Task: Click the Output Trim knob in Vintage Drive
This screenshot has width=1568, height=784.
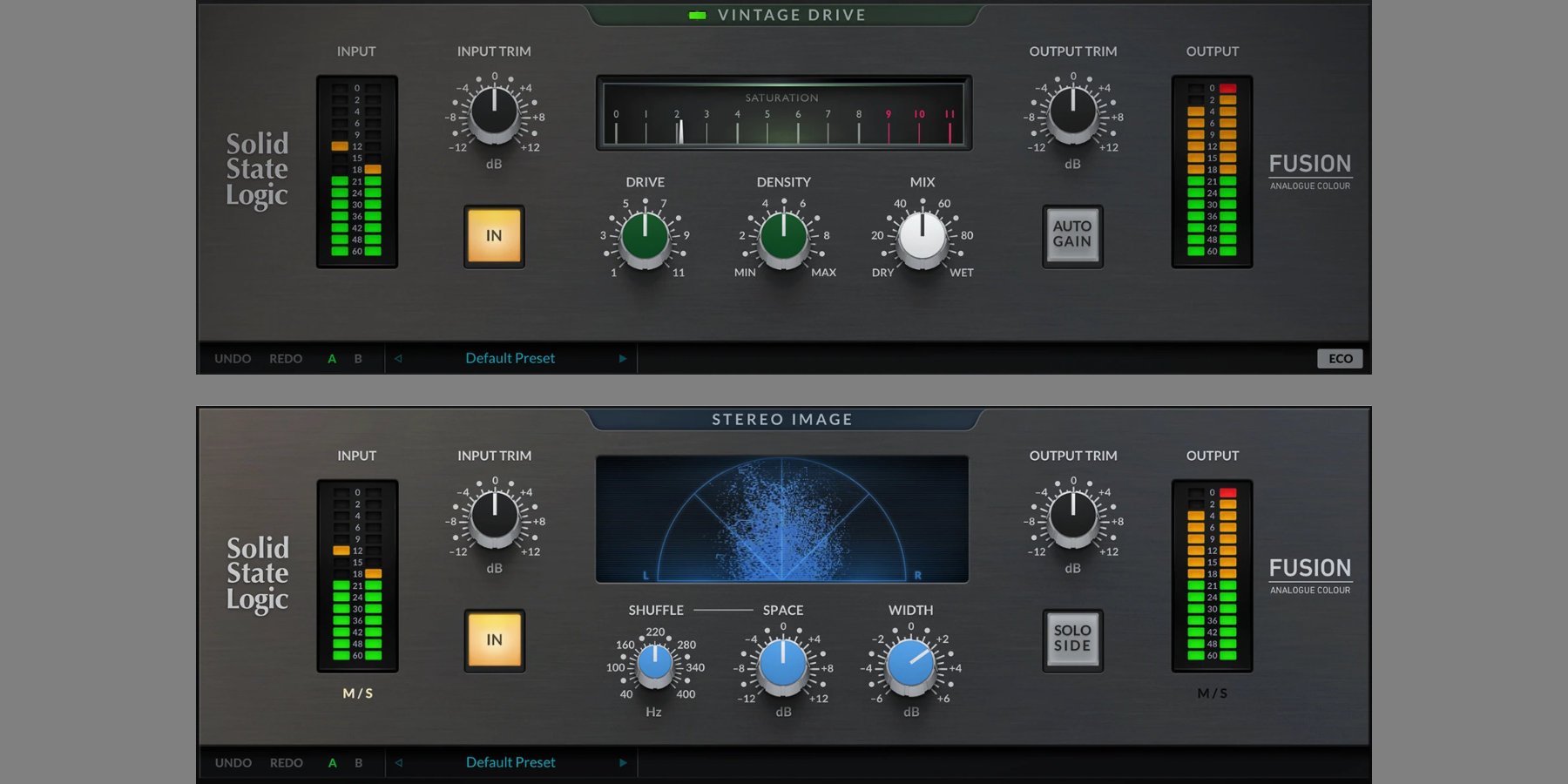Action: click(1072, 114)
